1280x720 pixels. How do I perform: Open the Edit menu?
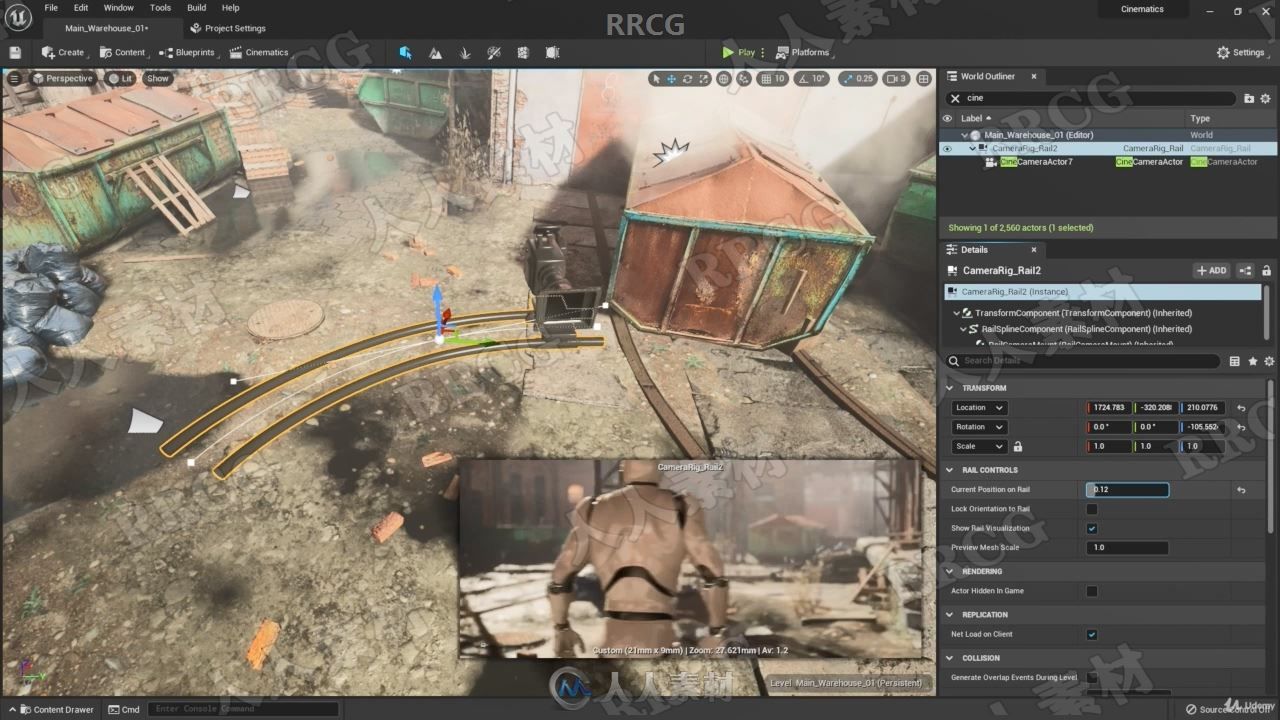pos(81,8)
